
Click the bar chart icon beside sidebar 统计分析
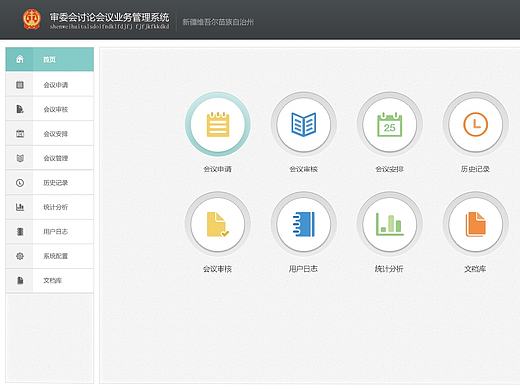point(20,207)
